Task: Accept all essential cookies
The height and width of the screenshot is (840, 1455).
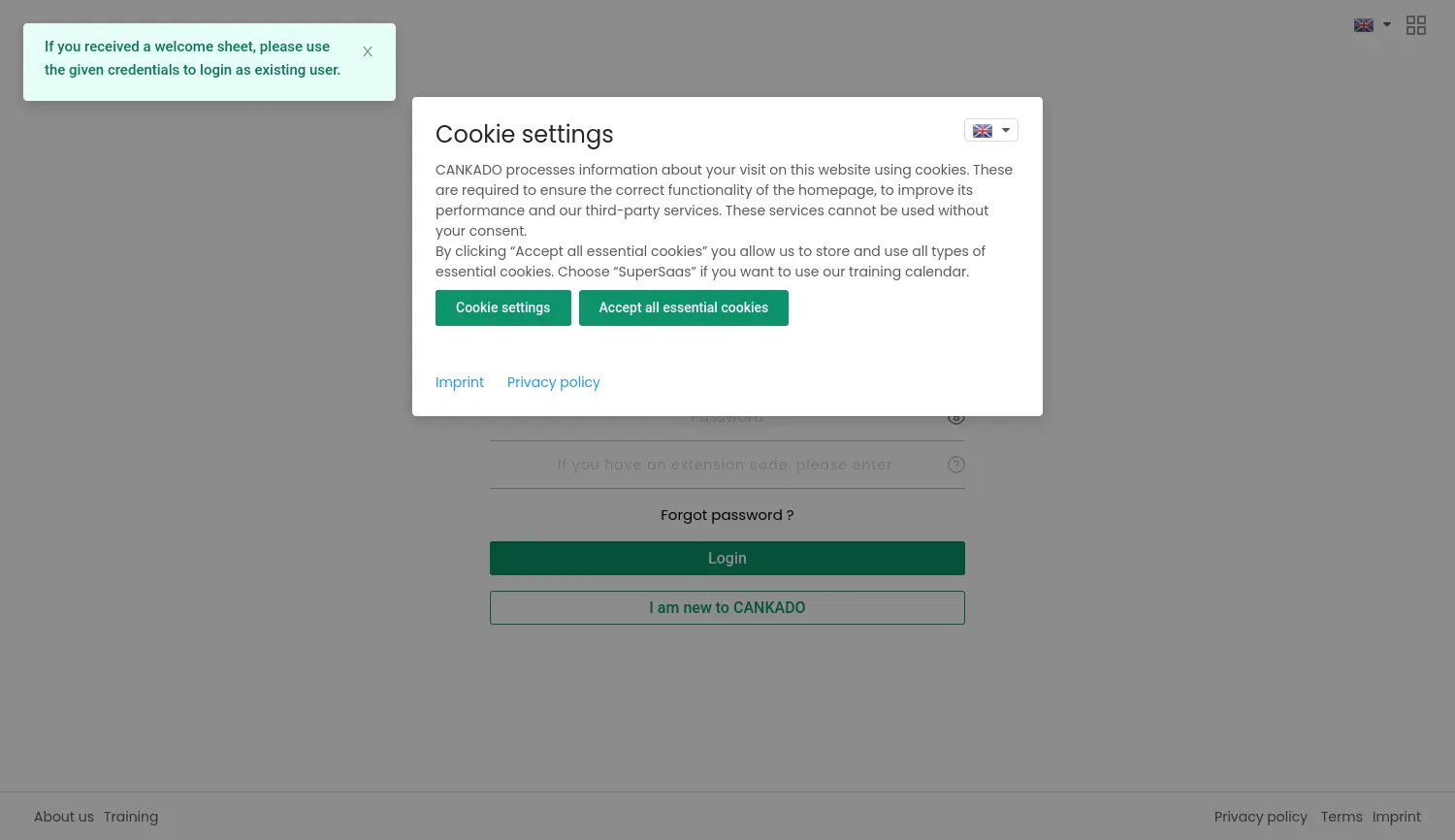Action: 683,308
